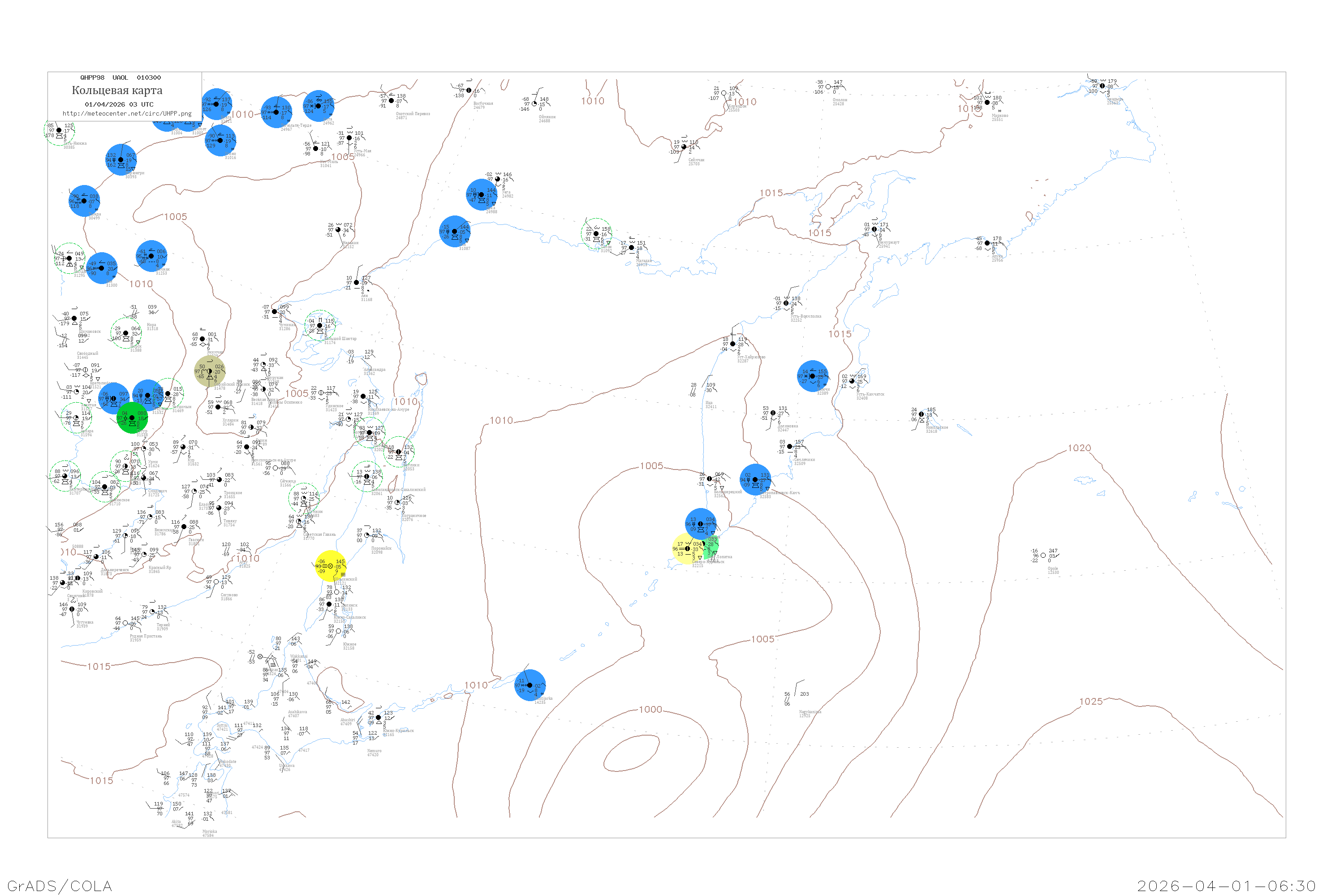The image size is (1344, 896).
Task: Click the pale yellow Северо-Курильск station circle
Action: 687,548
